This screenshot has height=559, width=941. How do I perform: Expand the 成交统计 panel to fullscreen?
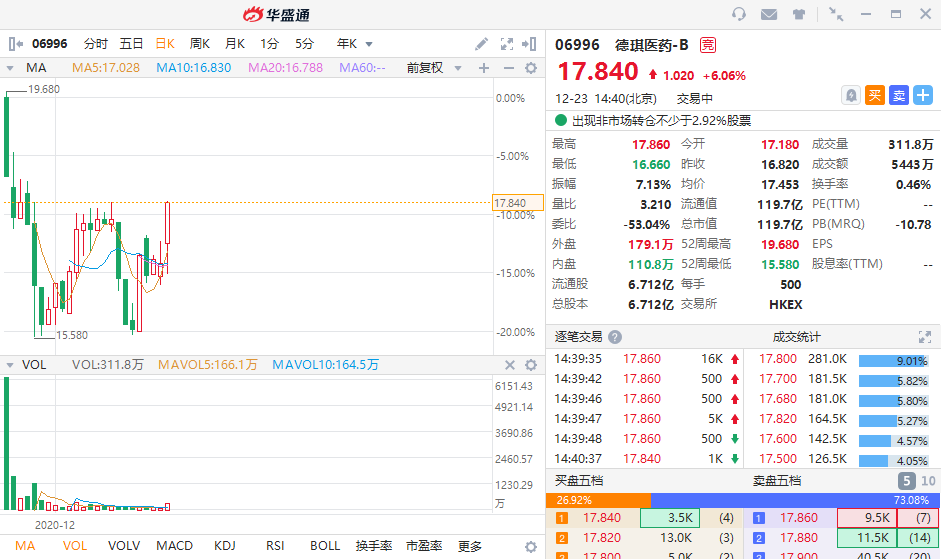tap(924, 337)
